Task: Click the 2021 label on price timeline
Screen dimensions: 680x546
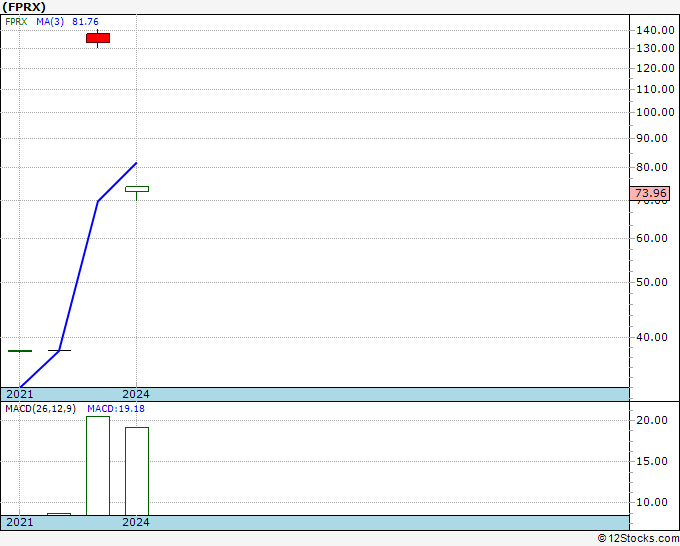Action: pos(20,394)
